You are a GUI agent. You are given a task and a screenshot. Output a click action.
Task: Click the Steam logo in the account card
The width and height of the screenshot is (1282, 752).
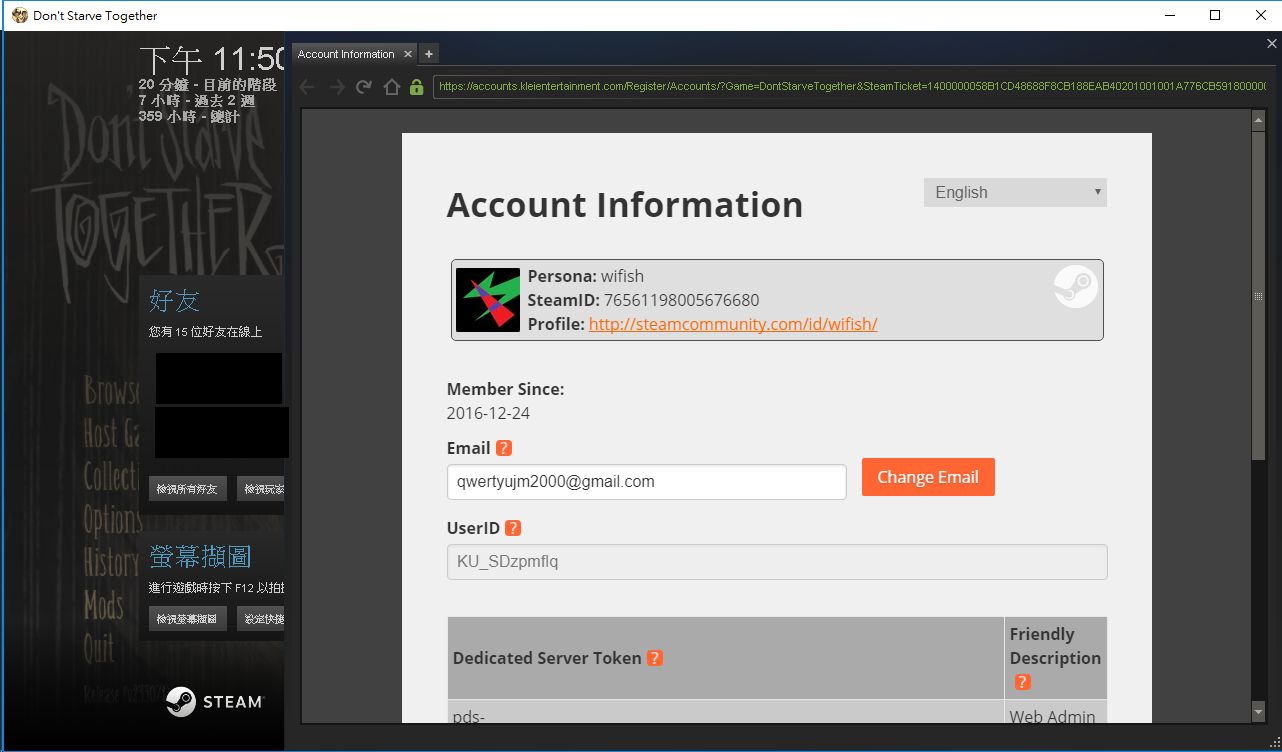click(x=1076, y=287)
